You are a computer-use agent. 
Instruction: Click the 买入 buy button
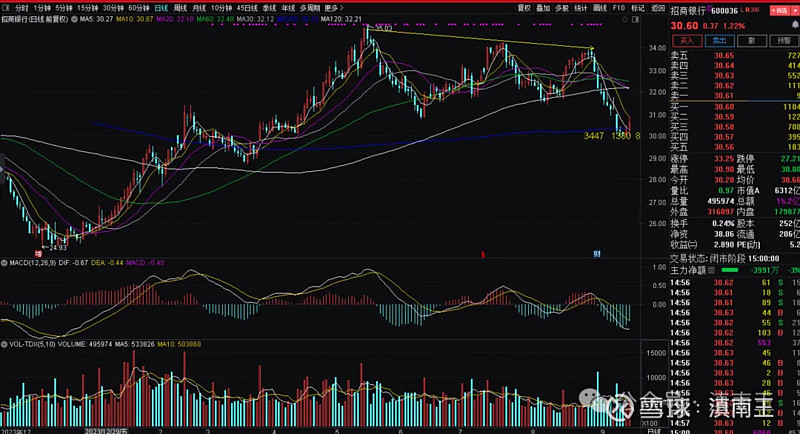687,41
